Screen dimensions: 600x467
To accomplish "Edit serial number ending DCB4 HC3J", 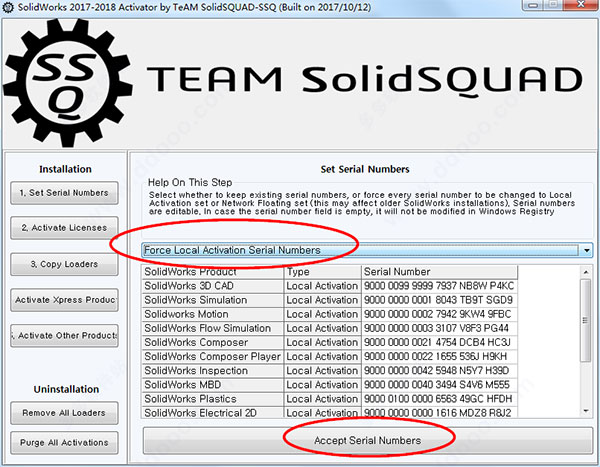I will coord(439,343).
